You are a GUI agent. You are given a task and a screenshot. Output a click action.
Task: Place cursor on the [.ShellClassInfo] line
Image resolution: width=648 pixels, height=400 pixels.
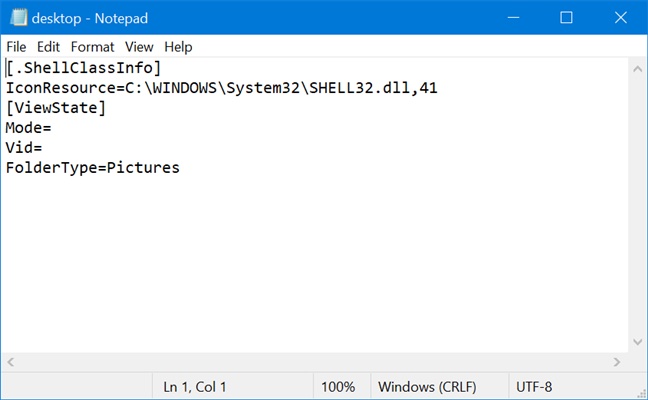[83, 68]
